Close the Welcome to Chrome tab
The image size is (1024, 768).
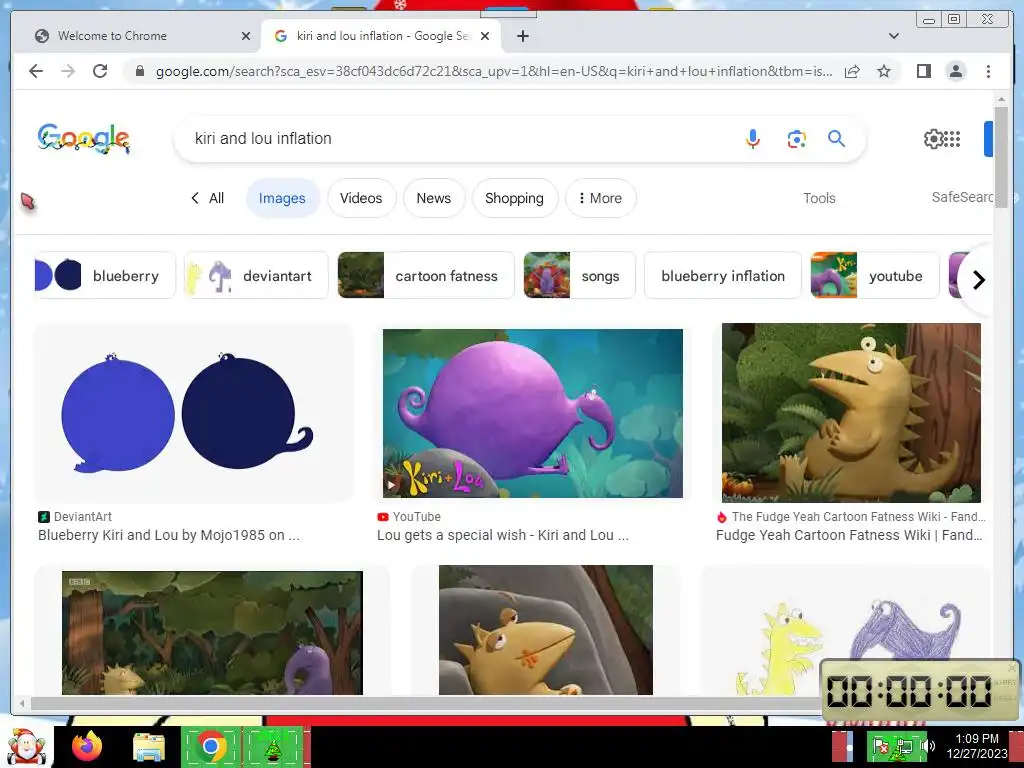coord(246,36)
